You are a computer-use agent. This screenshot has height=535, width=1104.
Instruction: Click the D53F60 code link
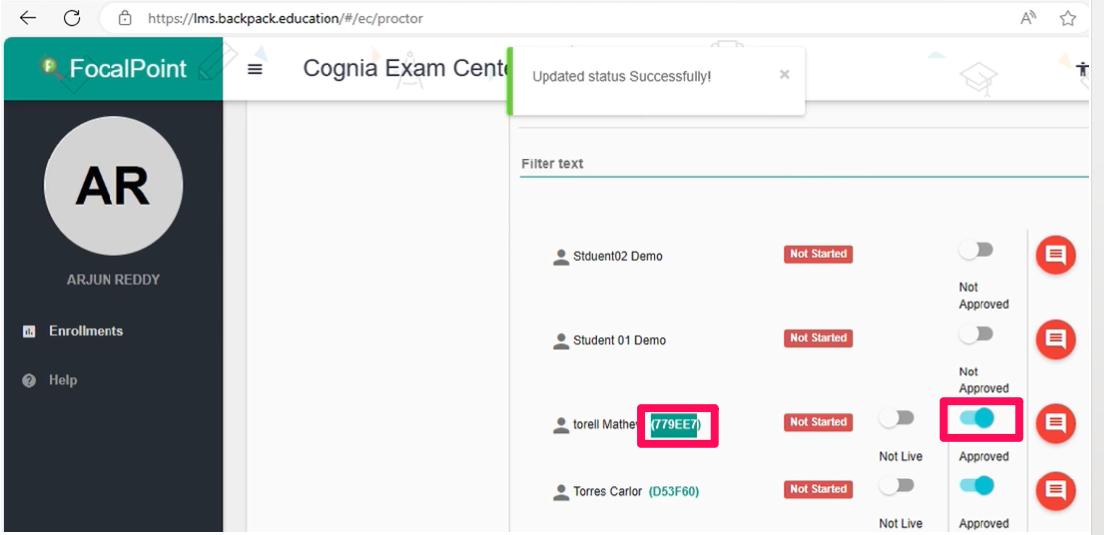click(x=674, y=491)
